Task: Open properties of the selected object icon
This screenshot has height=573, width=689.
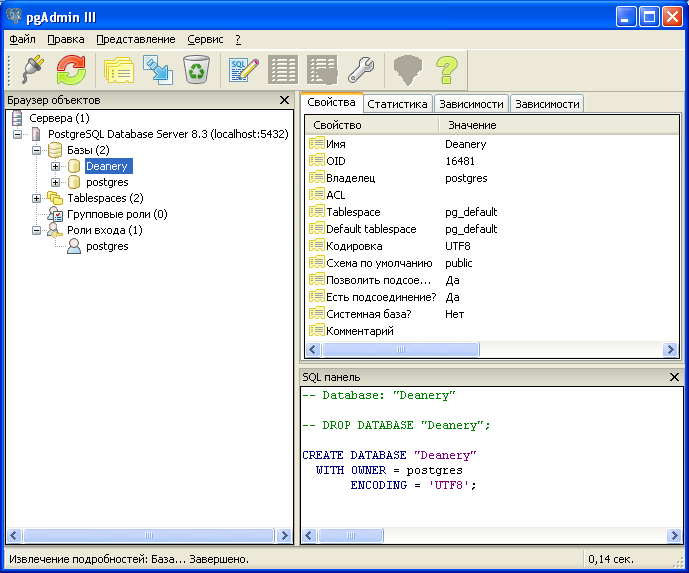Action: 119,69
